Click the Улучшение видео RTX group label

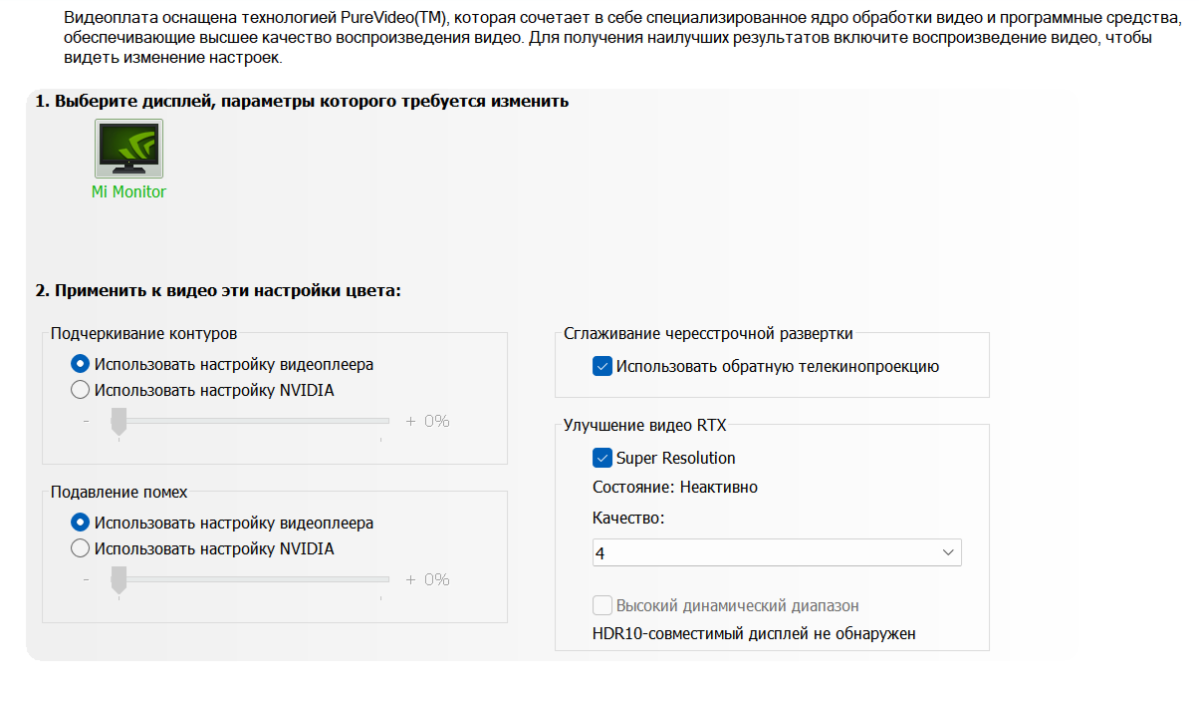coord(645,425)
